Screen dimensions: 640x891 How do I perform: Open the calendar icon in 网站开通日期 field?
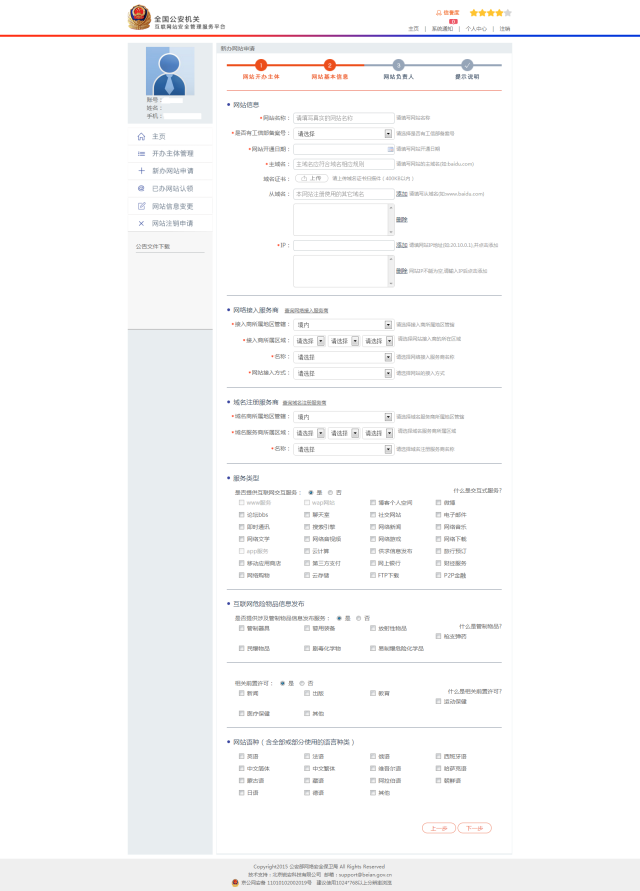point(388,149)
